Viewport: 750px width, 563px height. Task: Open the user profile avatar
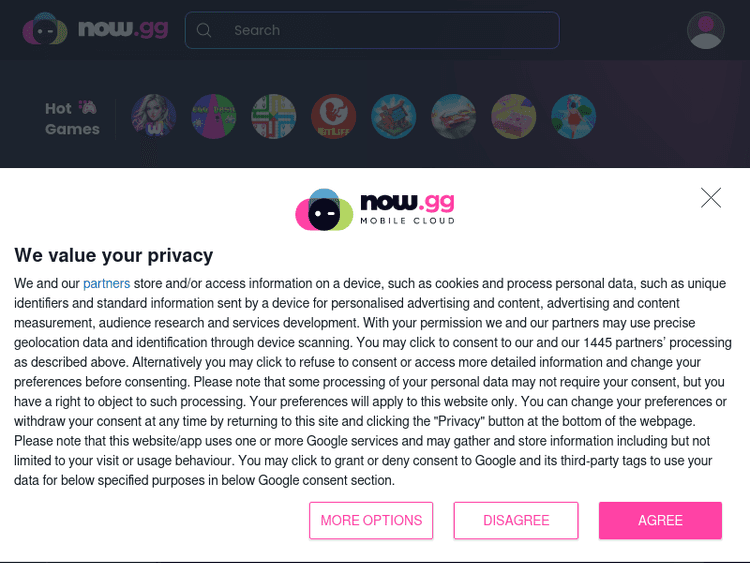pos(705,30)
